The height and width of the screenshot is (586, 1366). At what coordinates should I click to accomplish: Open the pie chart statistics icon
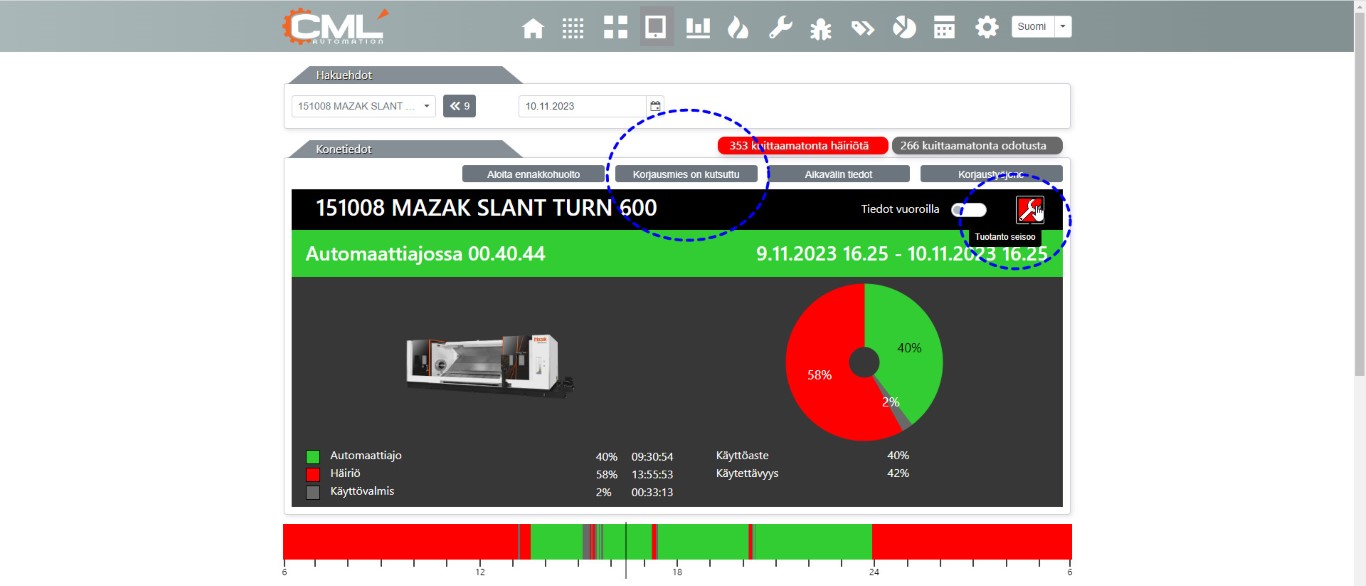(x=904, y=28)
